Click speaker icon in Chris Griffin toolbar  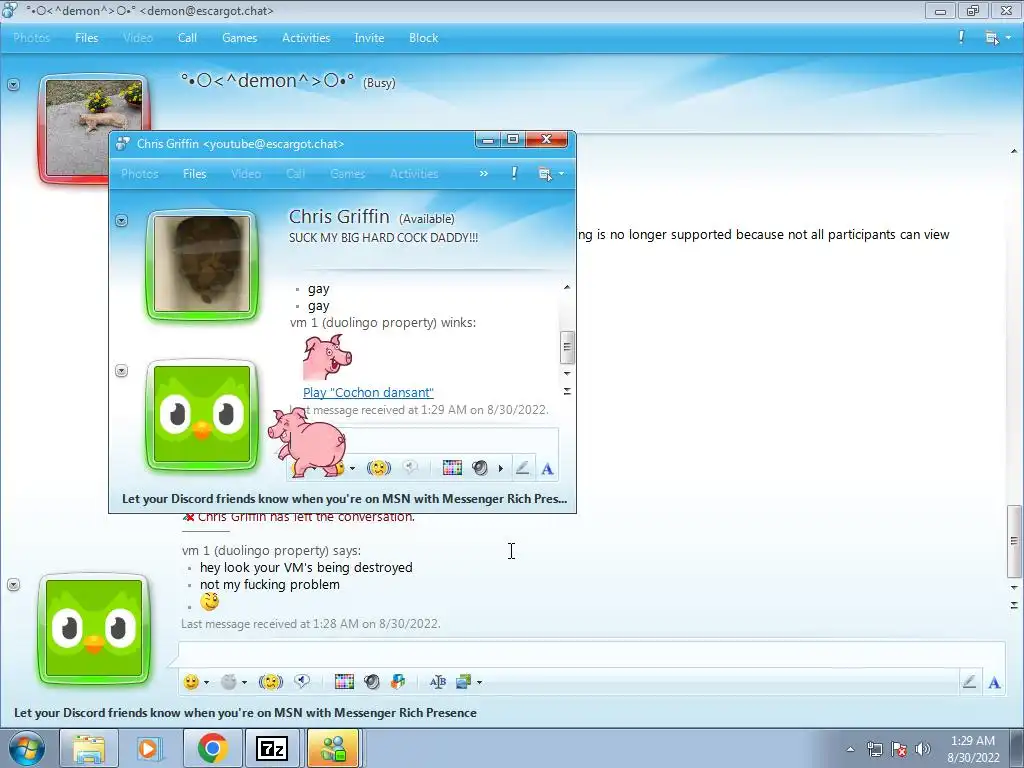click(480, 468)
